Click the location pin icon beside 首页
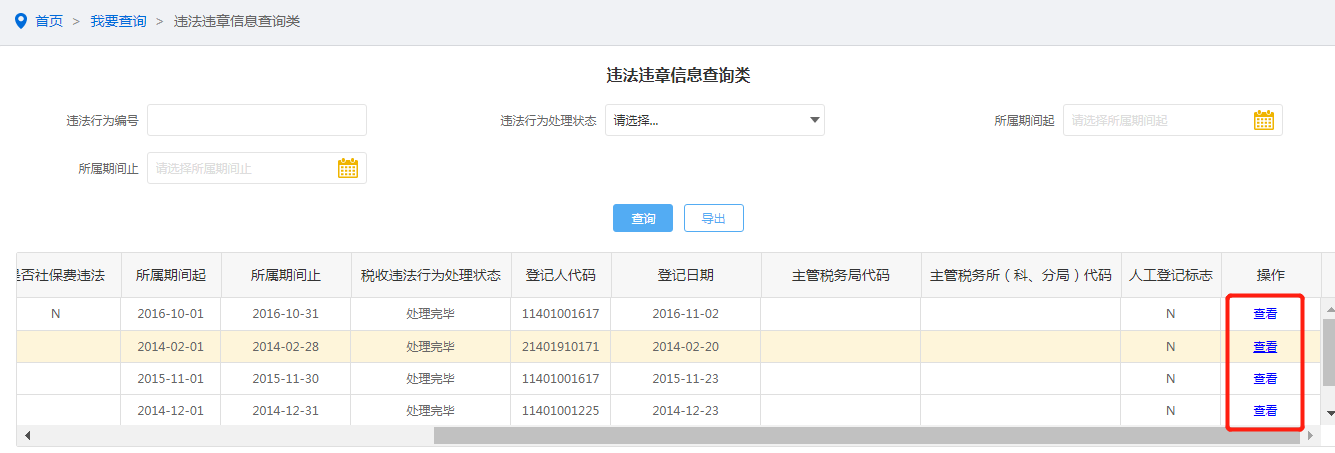The image size is (1335, 453). coord(21,21)
